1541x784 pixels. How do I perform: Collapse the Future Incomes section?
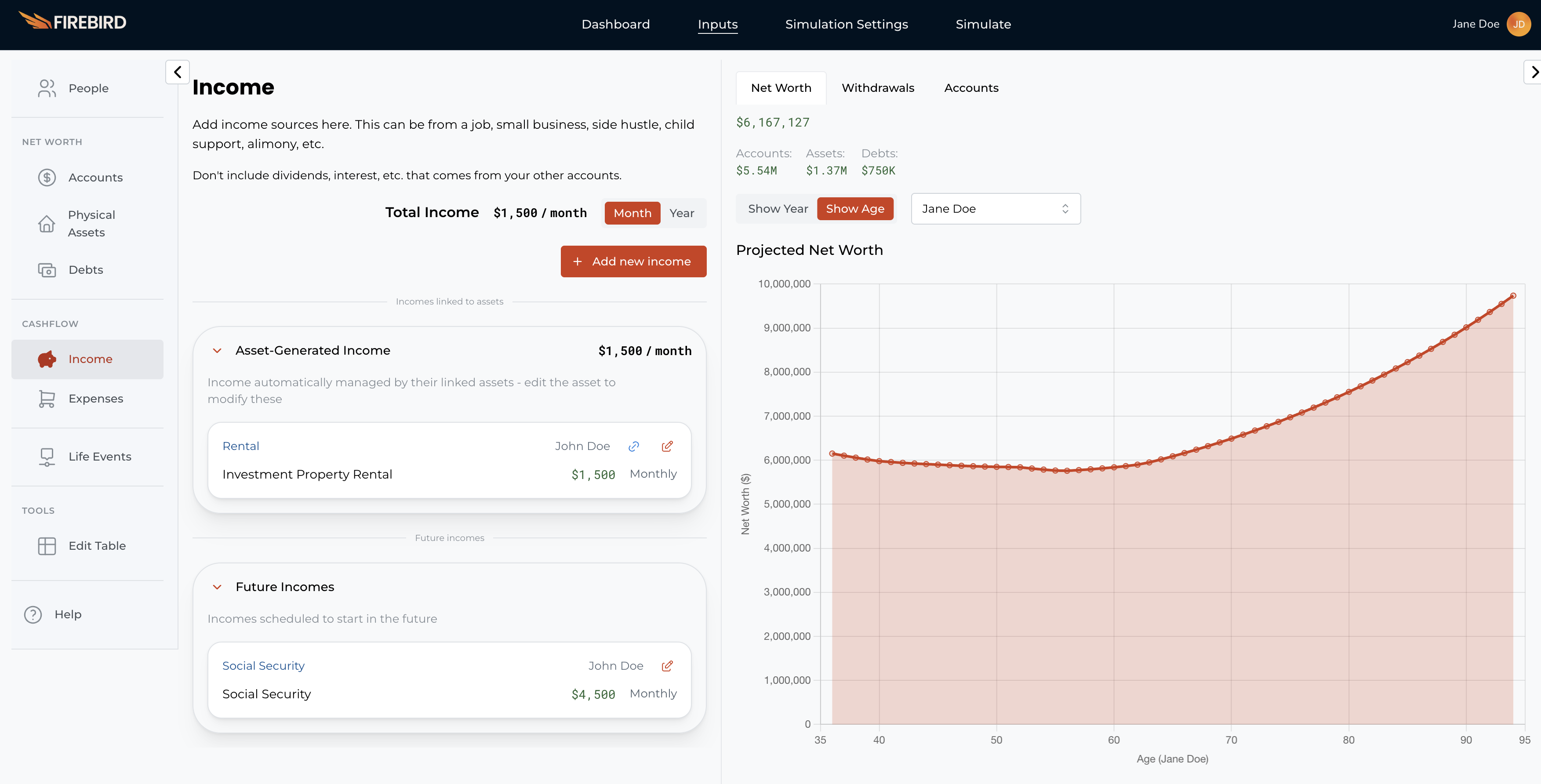pos(217,587)
